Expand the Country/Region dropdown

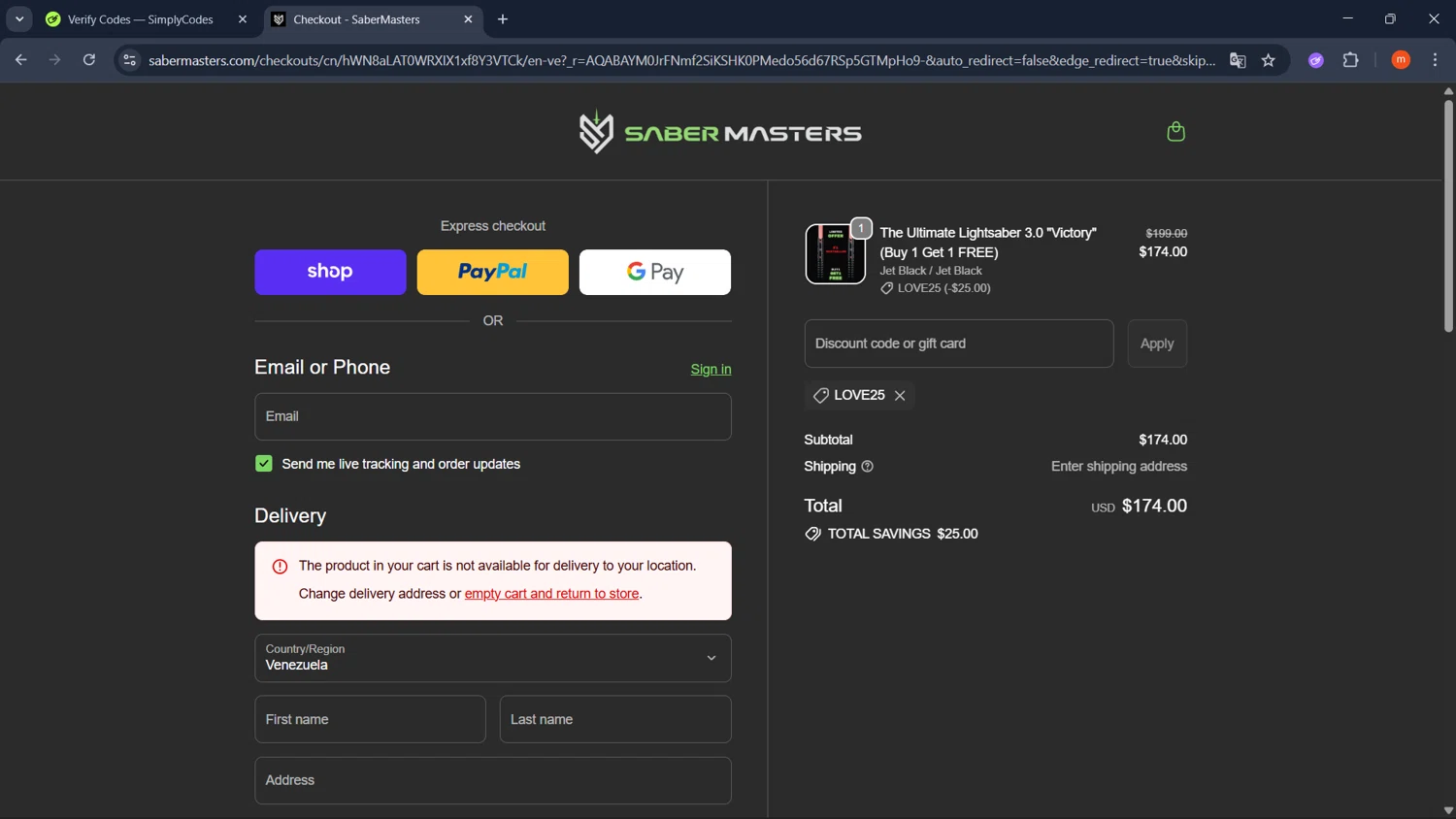click(493, 658)
